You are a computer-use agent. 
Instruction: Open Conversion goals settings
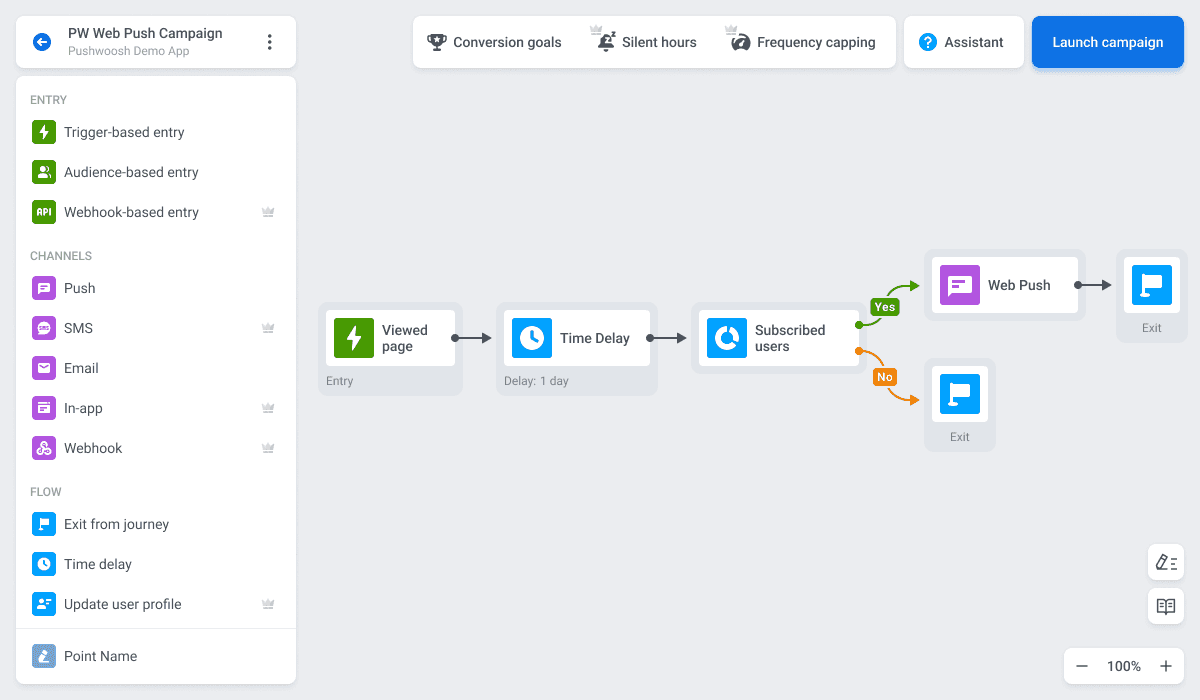tap(494, 42)
